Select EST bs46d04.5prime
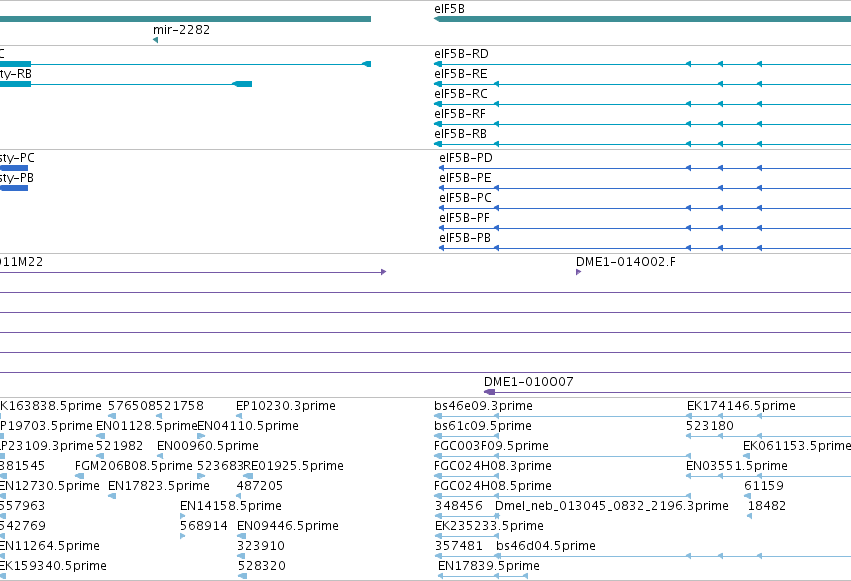 click(545, 546)
